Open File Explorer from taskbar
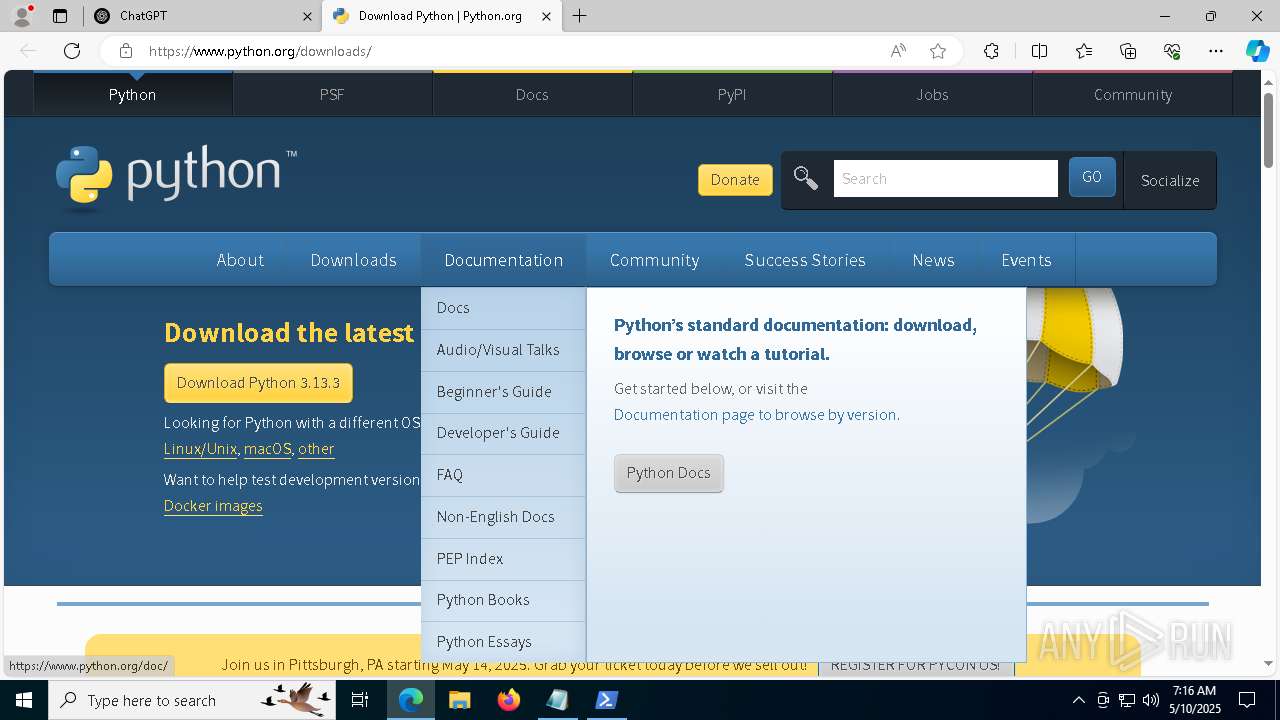This screenshot has height=720, width=1280. (459, 700)
